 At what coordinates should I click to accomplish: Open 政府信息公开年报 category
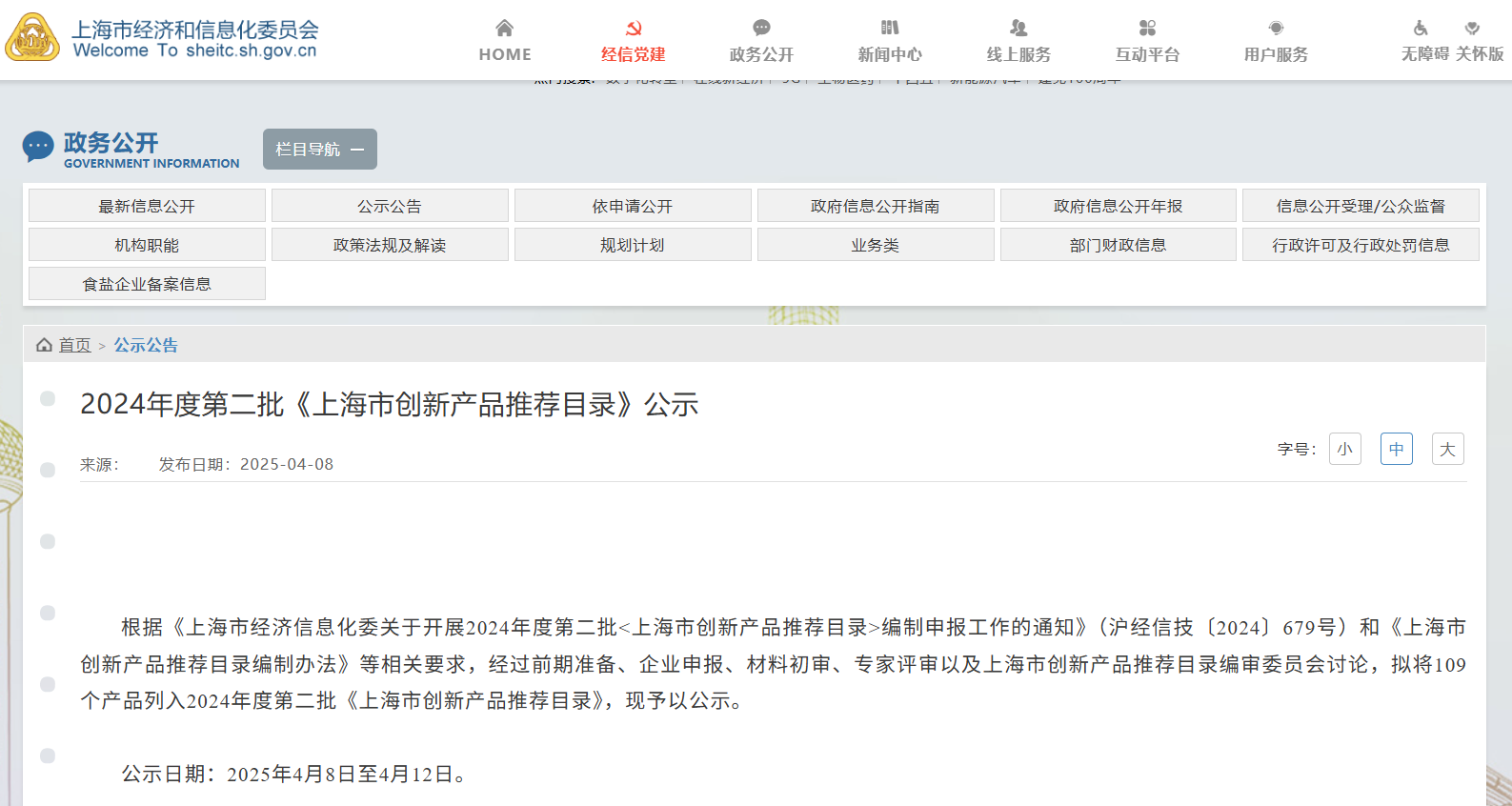tap(1118, 206)
